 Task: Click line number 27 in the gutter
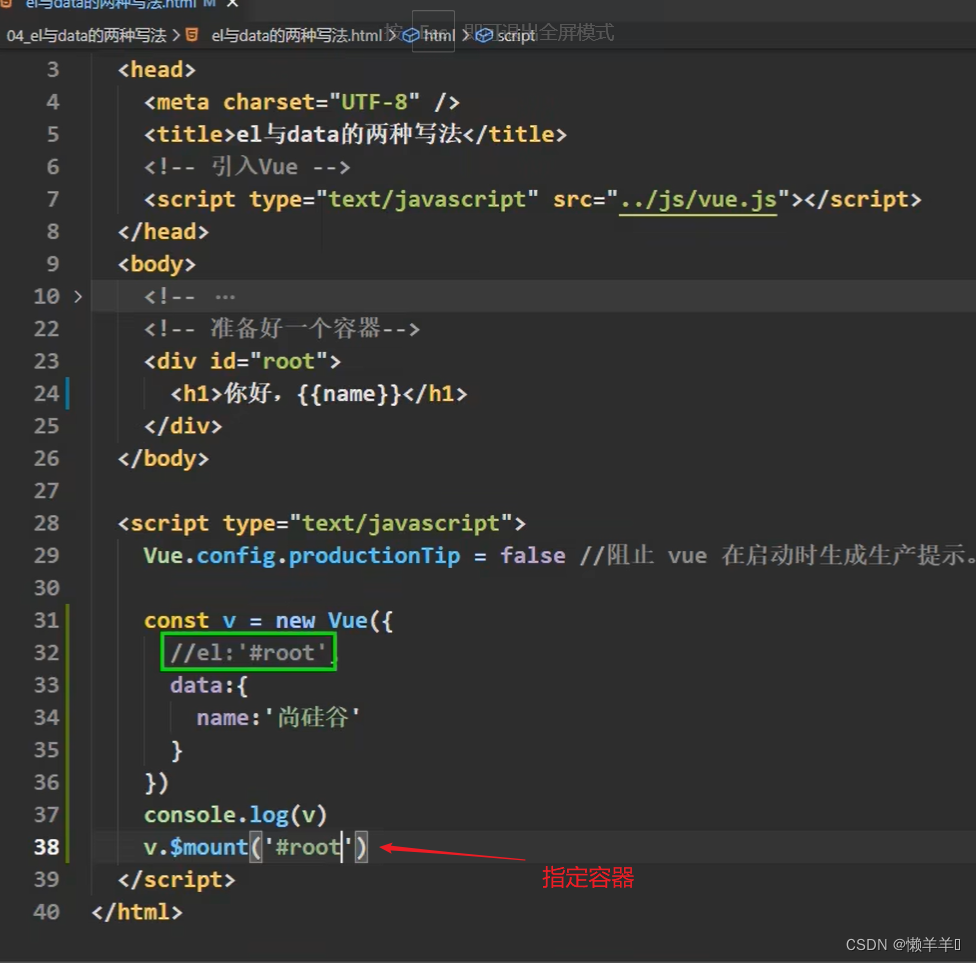pos(47,491)
